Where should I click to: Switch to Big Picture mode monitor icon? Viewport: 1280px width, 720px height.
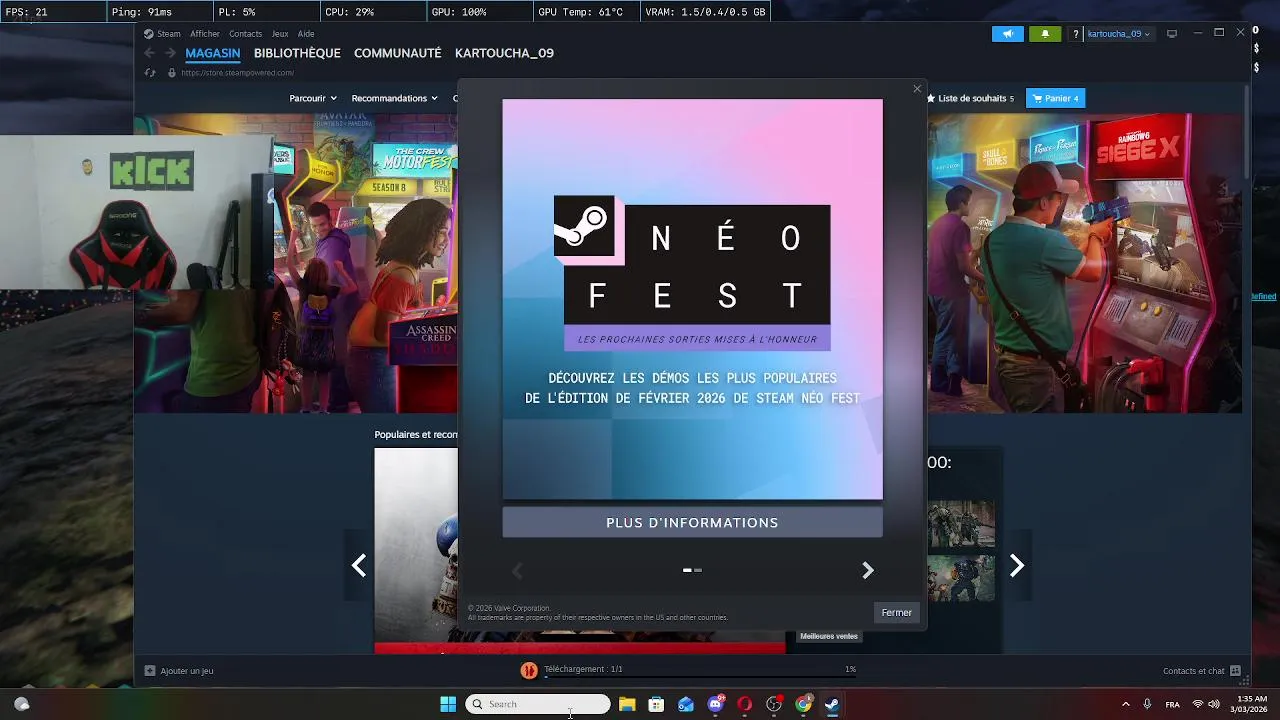pyautogui.click(x=1172, y=33)
